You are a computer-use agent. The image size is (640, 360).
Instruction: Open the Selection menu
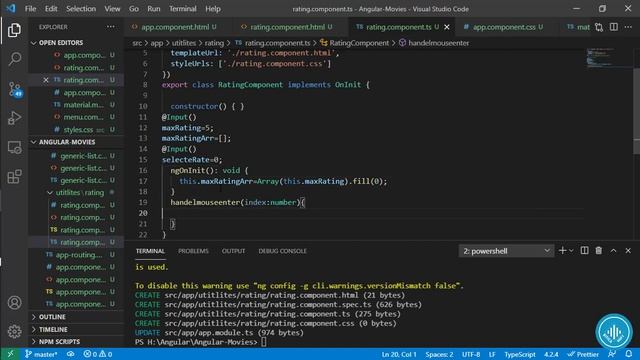pyautogui.click(x=81, y=9)
